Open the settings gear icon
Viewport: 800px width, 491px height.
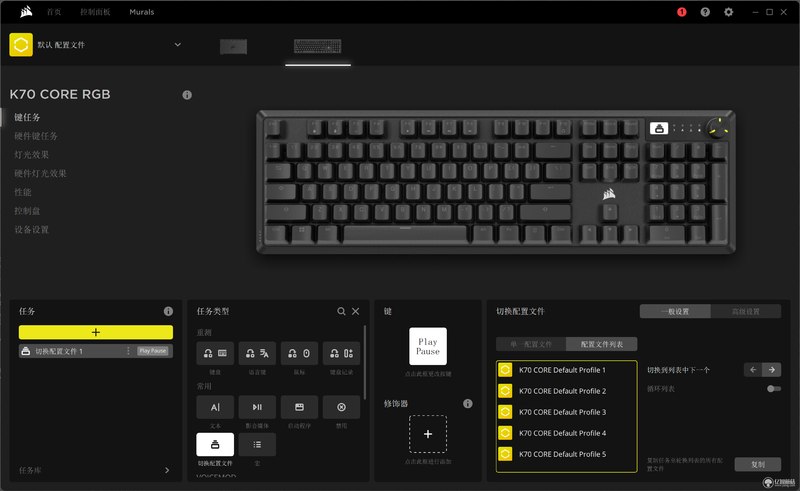729,12
